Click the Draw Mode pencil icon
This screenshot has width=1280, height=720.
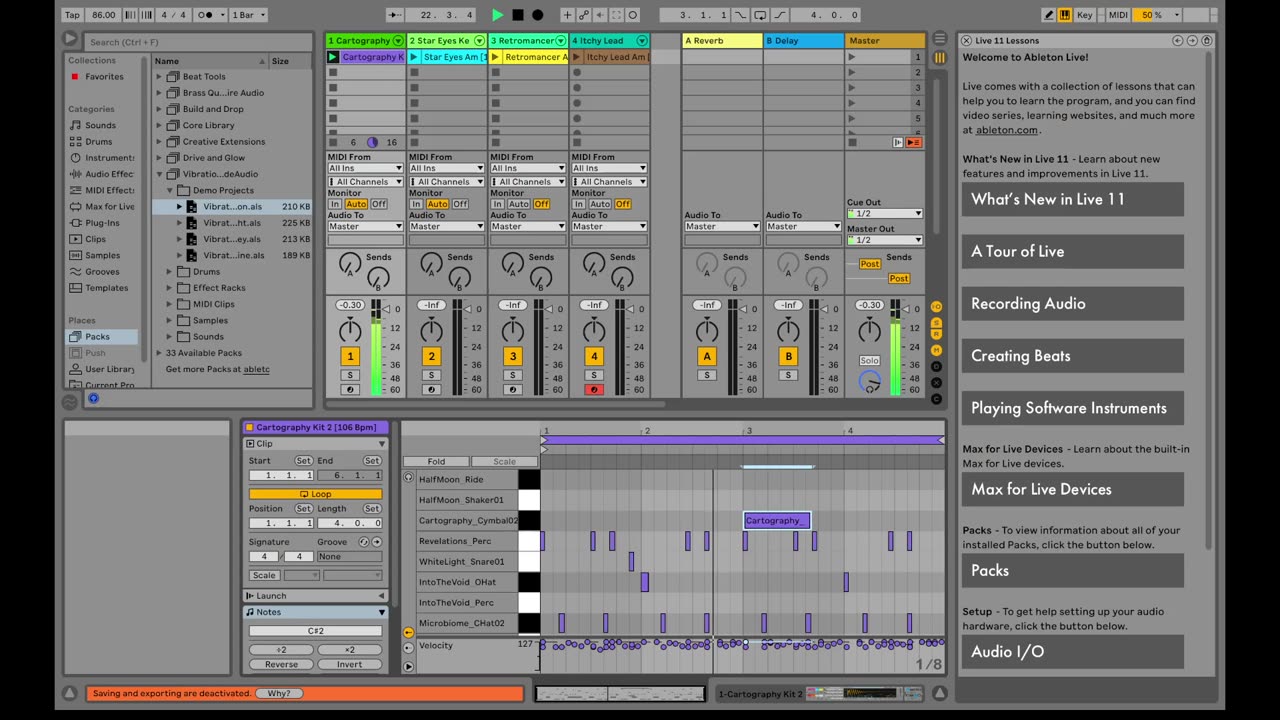(1049, 15)
